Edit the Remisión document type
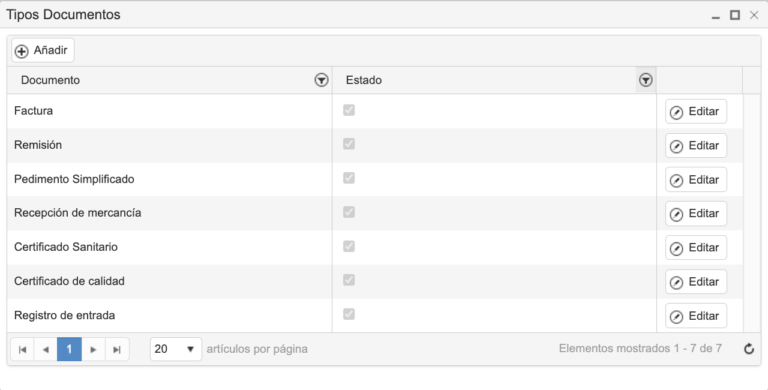The height and width of the screenshot is (390, 768). pos(696,146)
